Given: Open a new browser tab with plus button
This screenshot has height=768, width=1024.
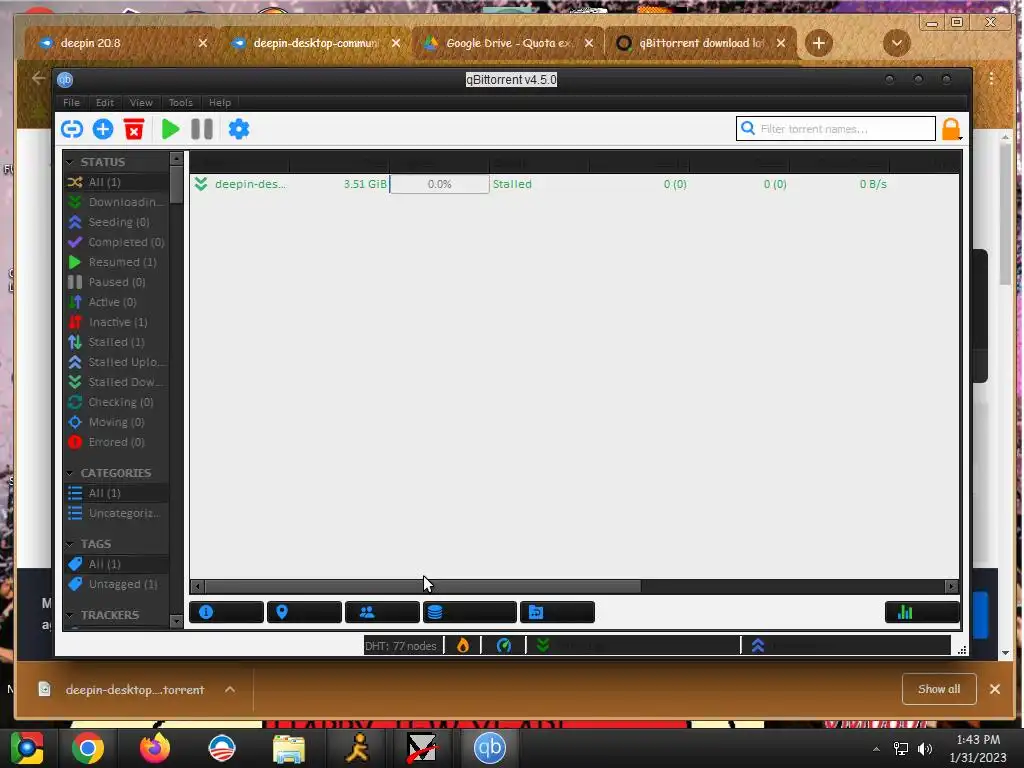Looking at the screenshot, I should click(818, 43).
